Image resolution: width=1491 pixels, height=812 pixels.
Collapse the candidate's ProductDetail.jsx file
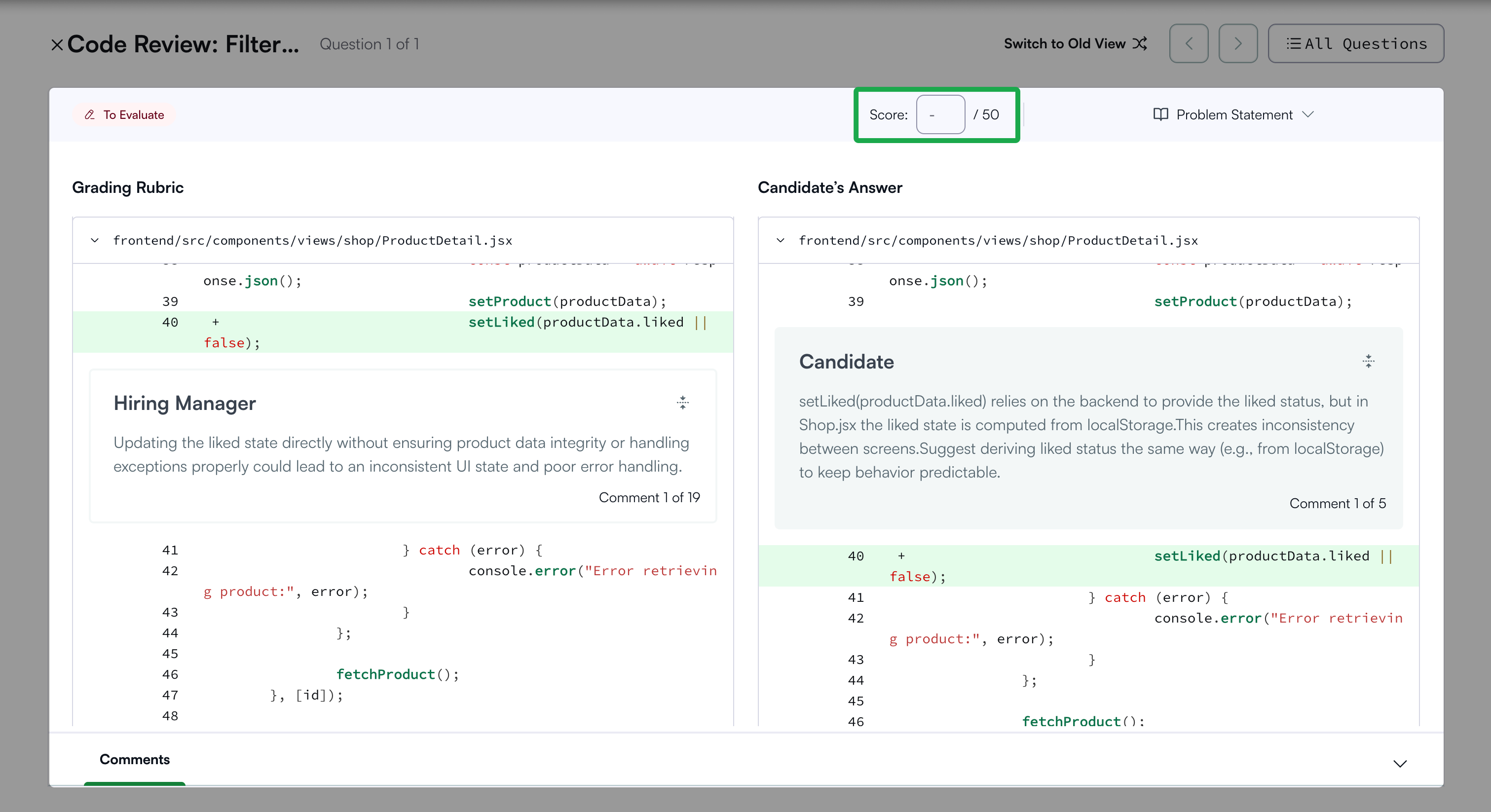pos(780,240)
